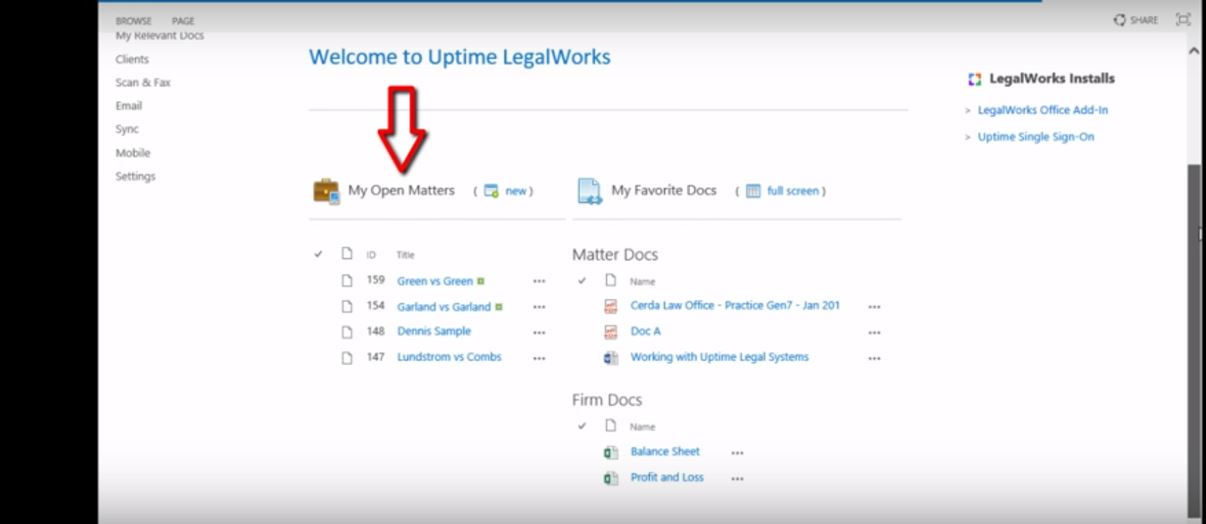Click the PDF icon for Doc A
1206x524 pixels.
[611, 332]
